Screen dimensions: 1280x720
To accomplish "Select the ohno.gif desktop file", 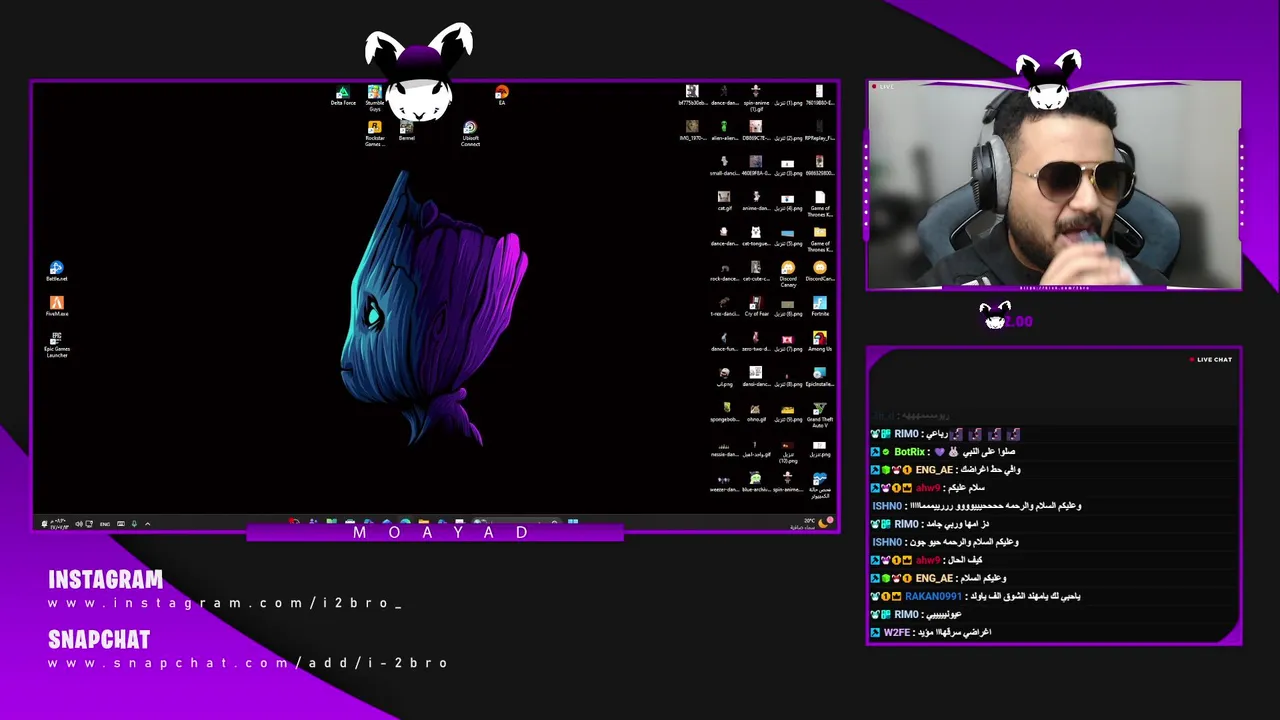I will pos(756,412).
